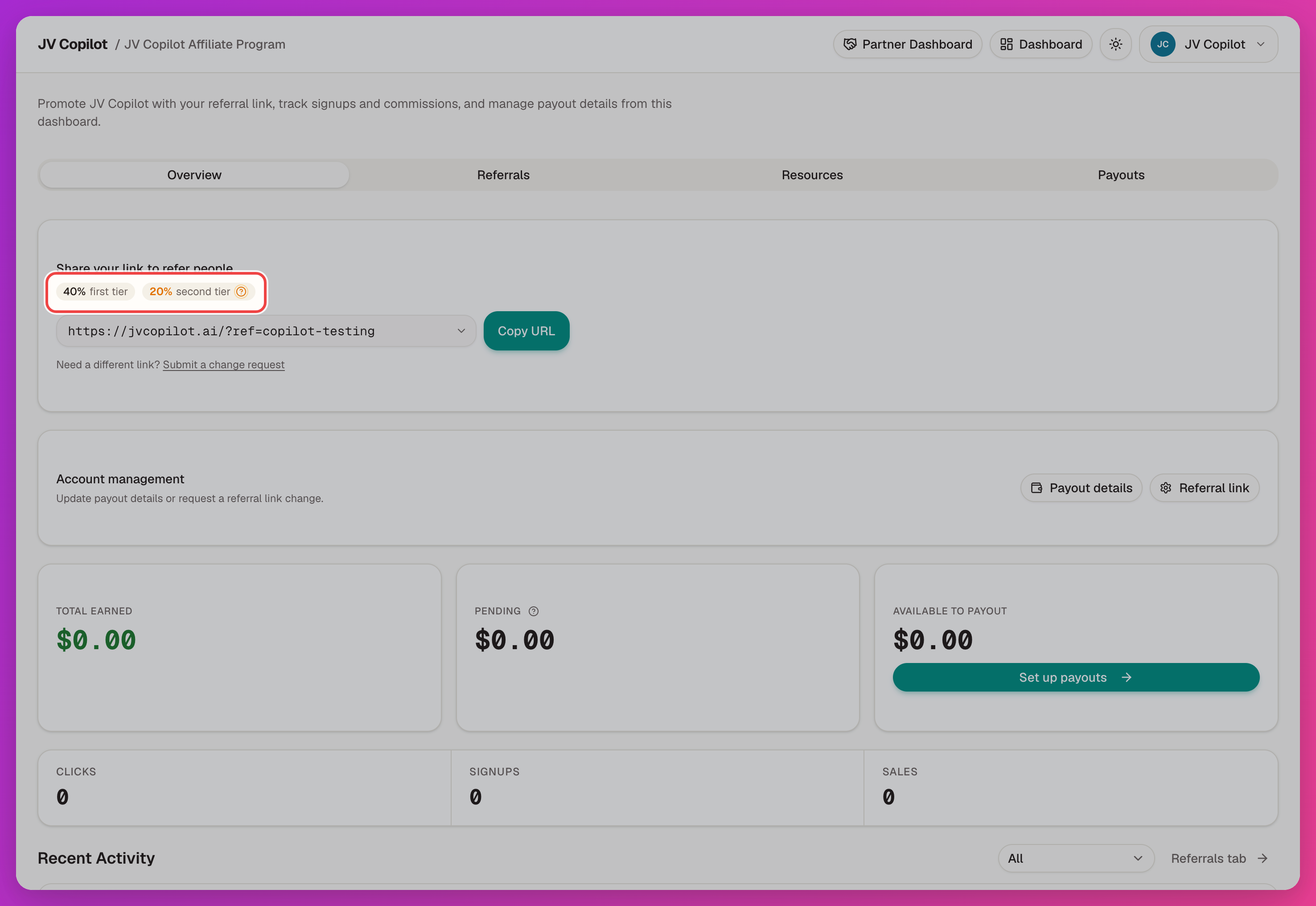The image size is (1316, 906).
Task: Click the grid icon in Dashboard button
Action: click(x=1006, y=44)
